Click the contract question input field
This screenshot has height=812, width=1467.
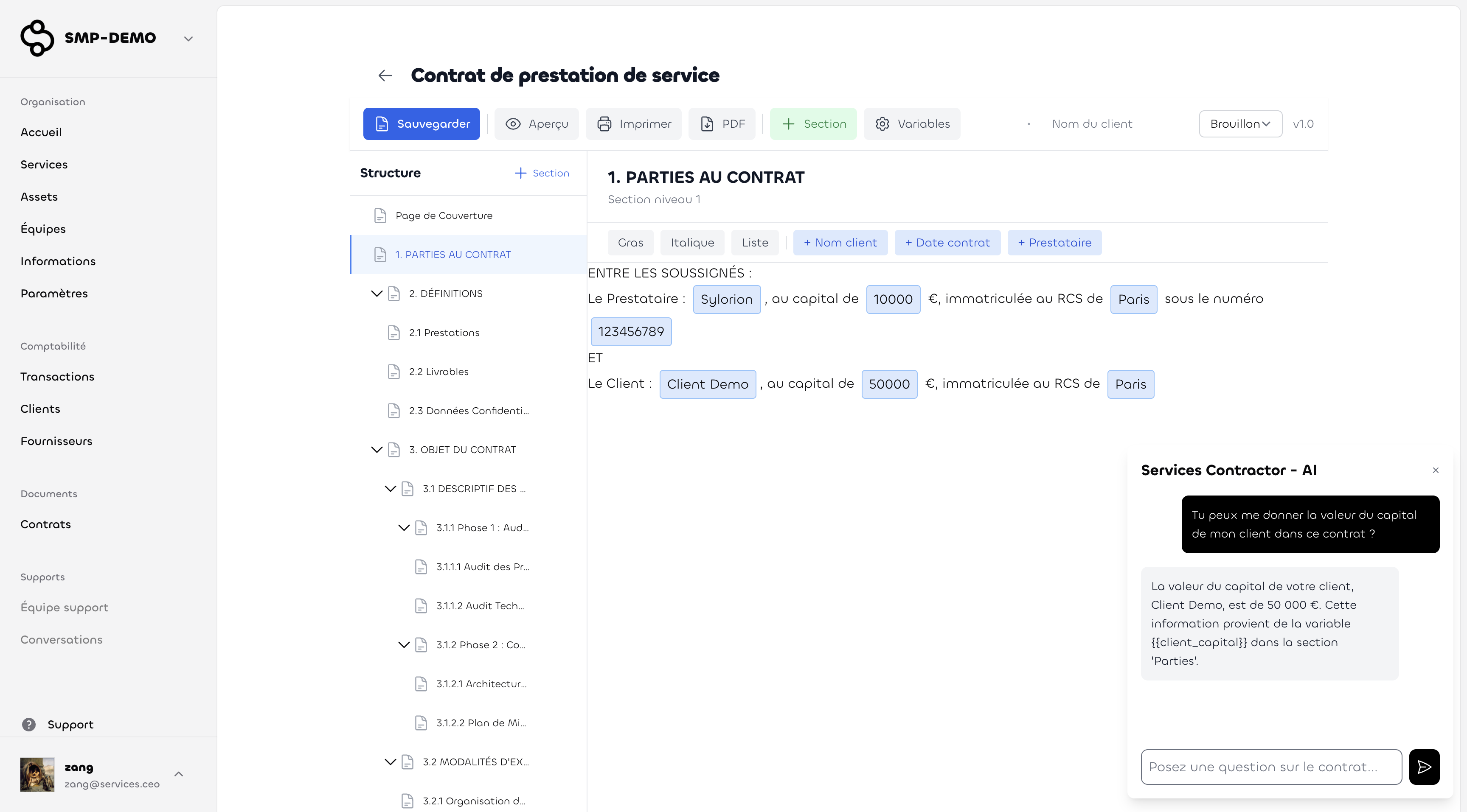point(1270,767)
